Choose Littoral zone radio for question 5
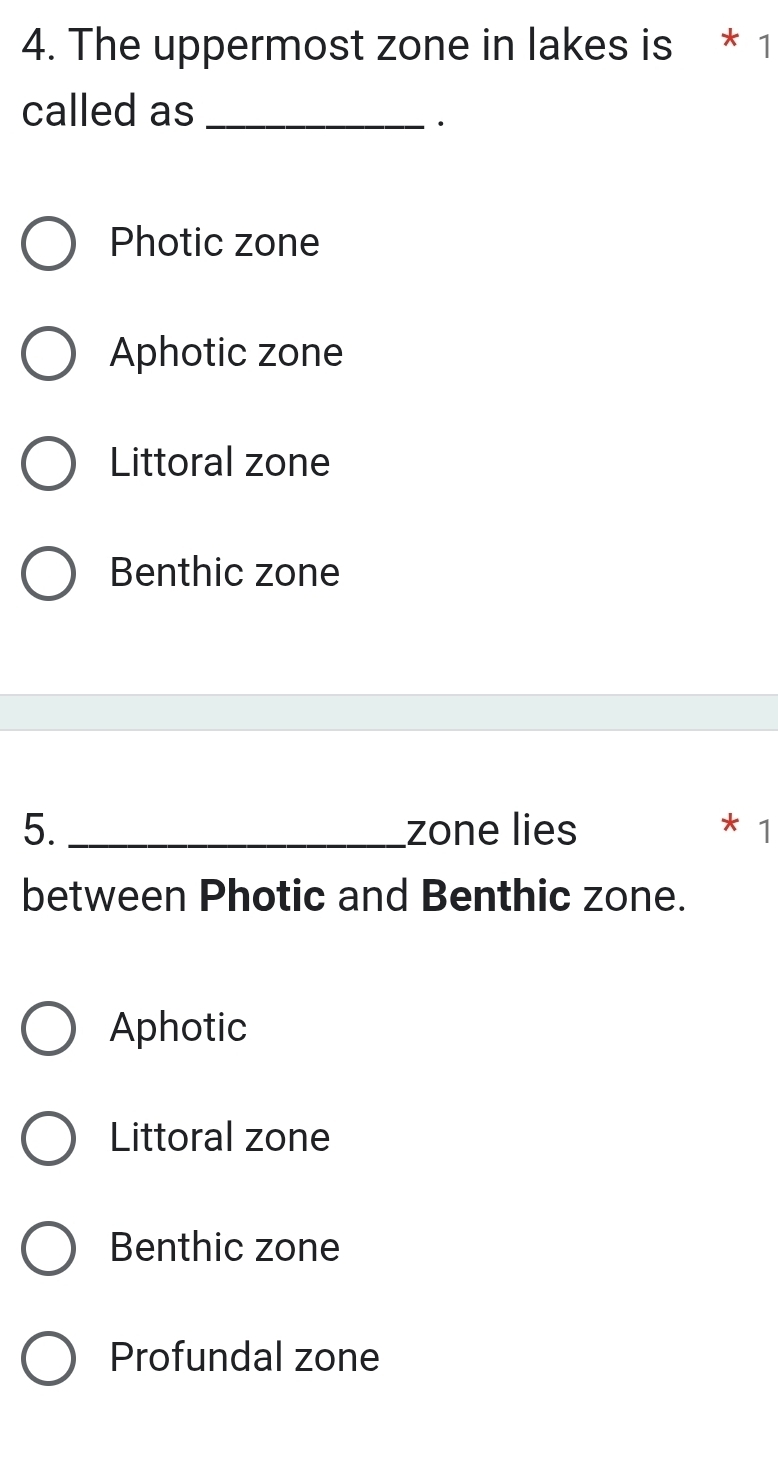The width and height of the screenshot is (778, 1459). (x=48, y=1137)
